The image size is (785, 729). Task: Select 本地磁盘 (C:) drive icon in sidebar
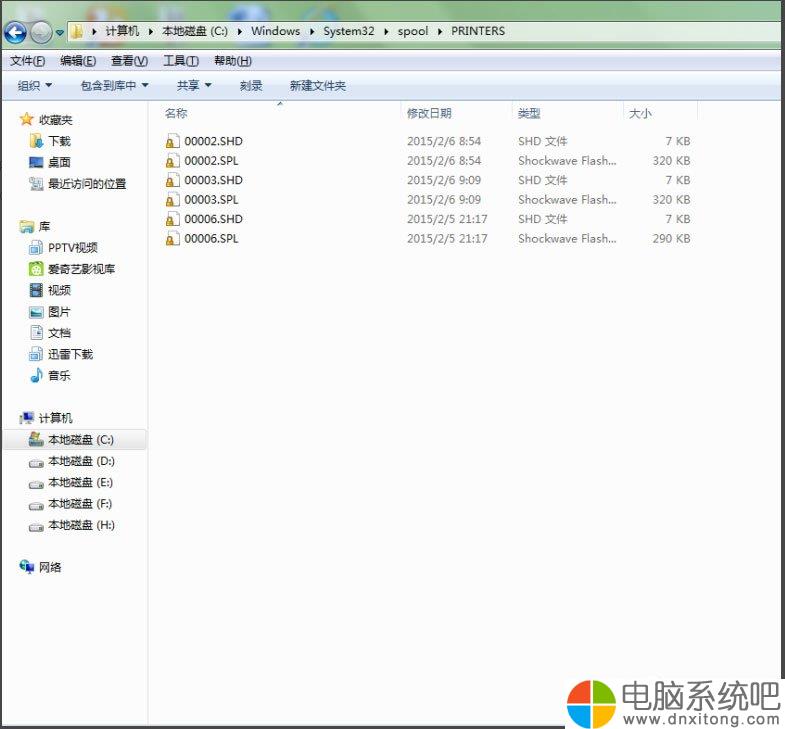tap(36, 439)
